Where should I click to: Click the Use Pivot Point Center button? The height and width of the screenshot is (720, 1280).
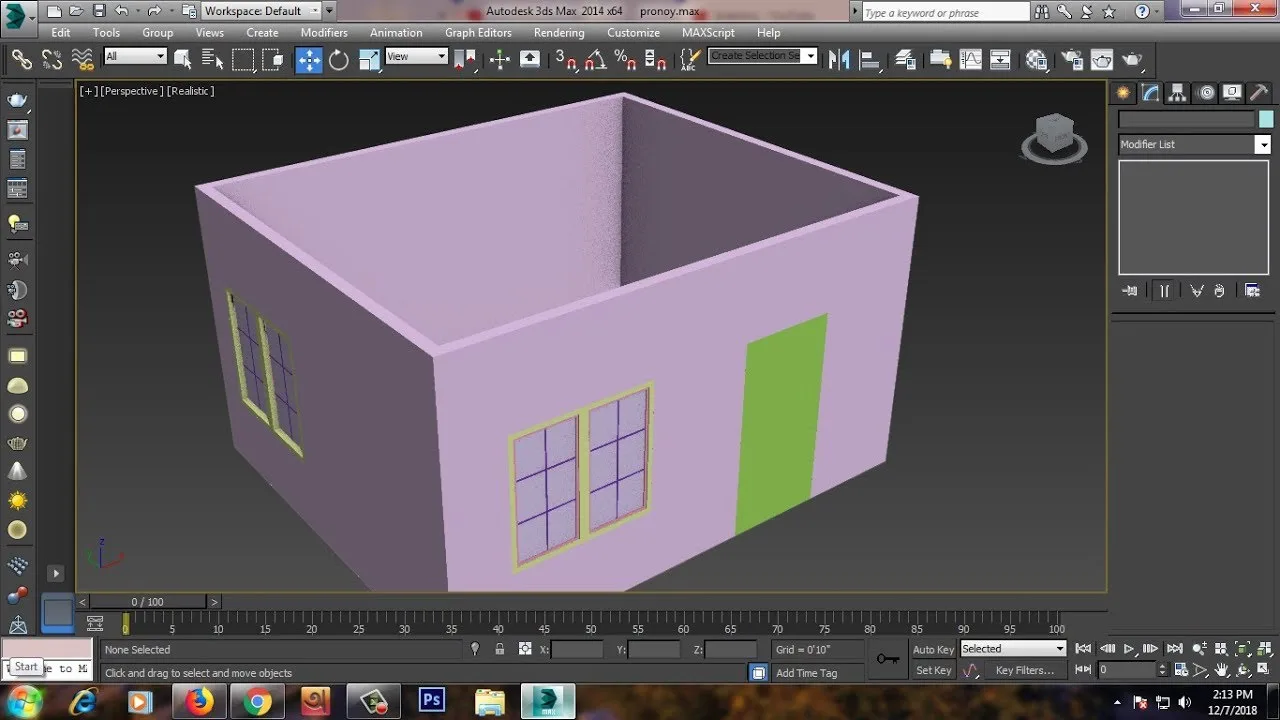pyautogui.click(x=465, y=60)
